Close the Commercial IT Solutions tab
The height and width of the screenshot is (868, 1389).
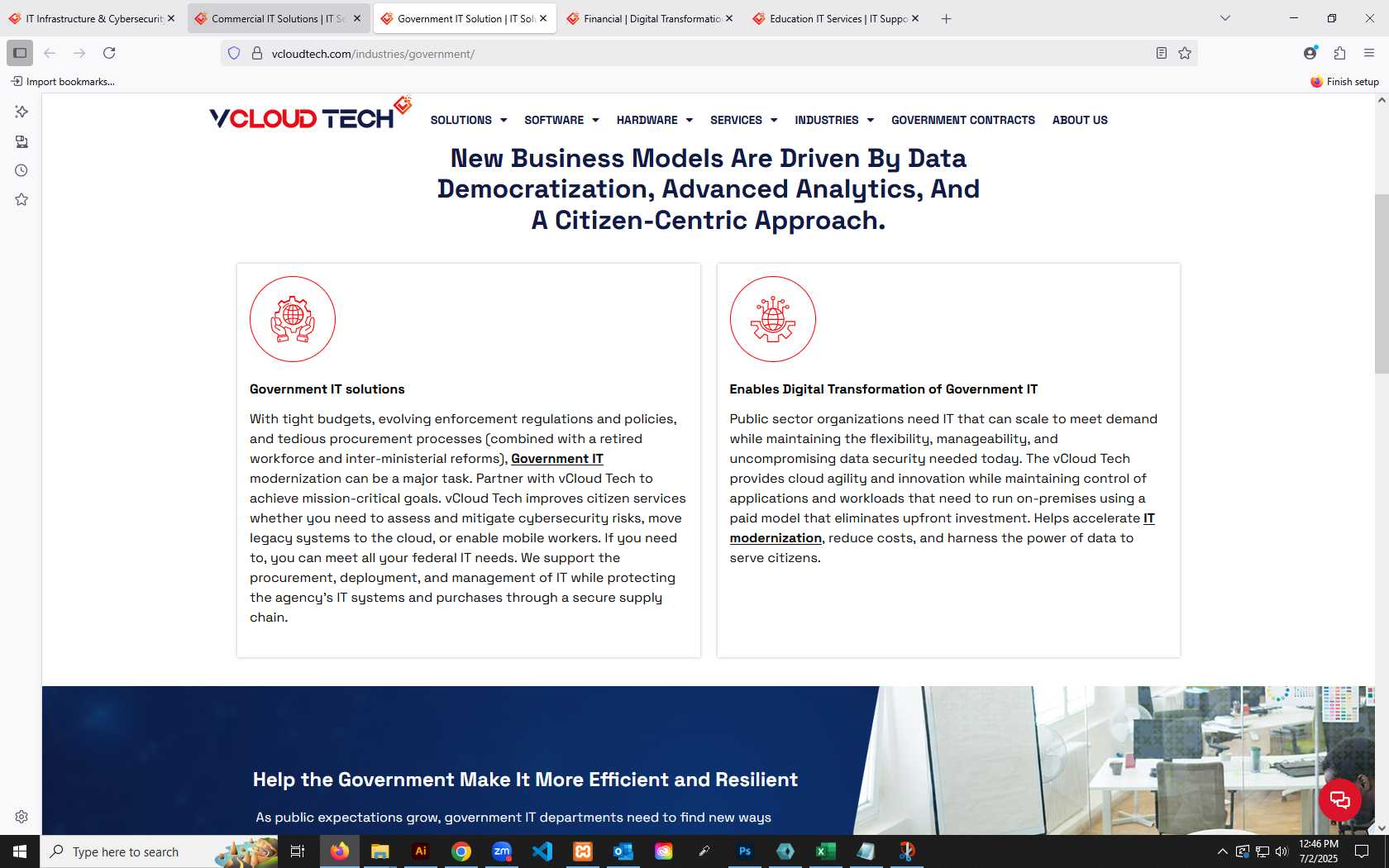click(x=357, y=18)
